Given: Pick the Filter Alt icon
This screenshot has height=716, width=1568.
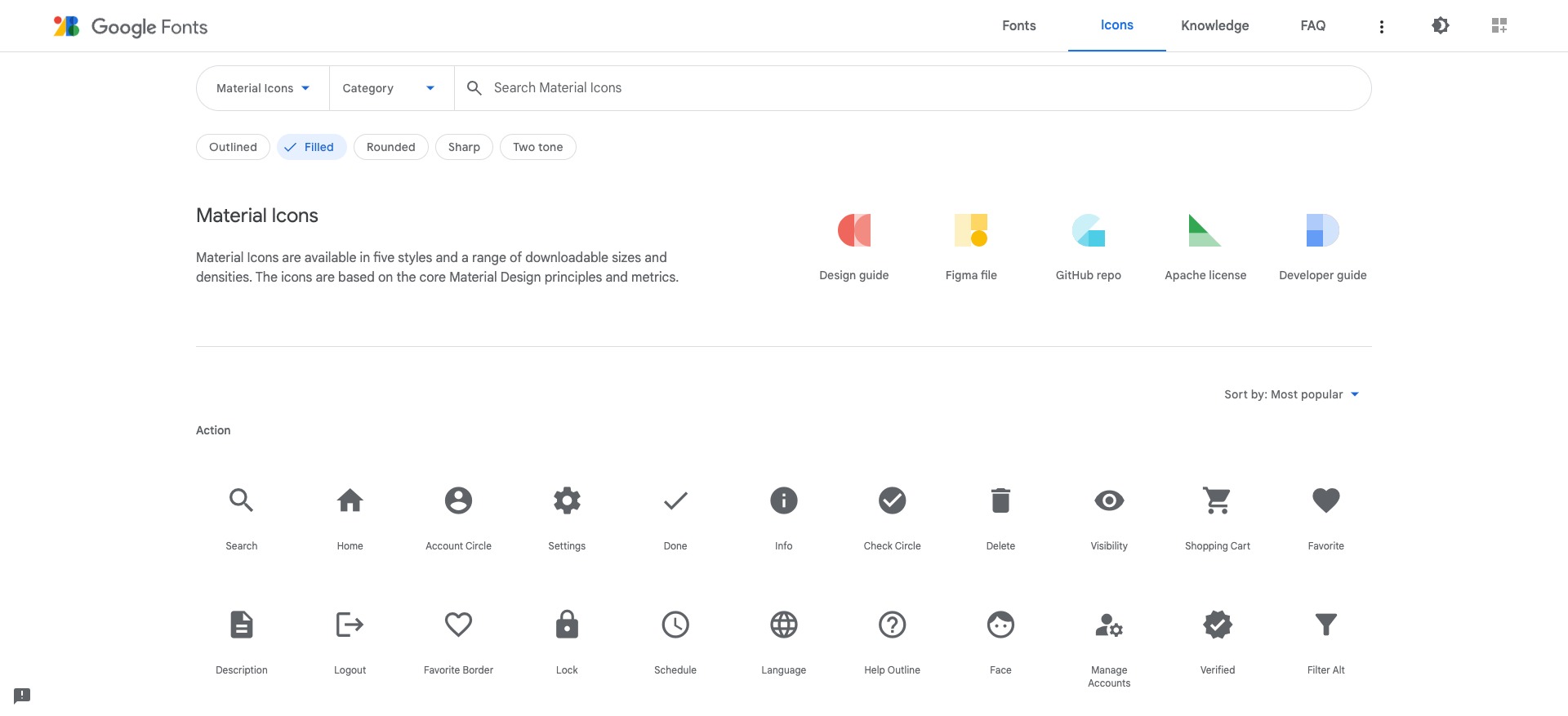Looking at the screenshot, I should (x=1326, y=625).
